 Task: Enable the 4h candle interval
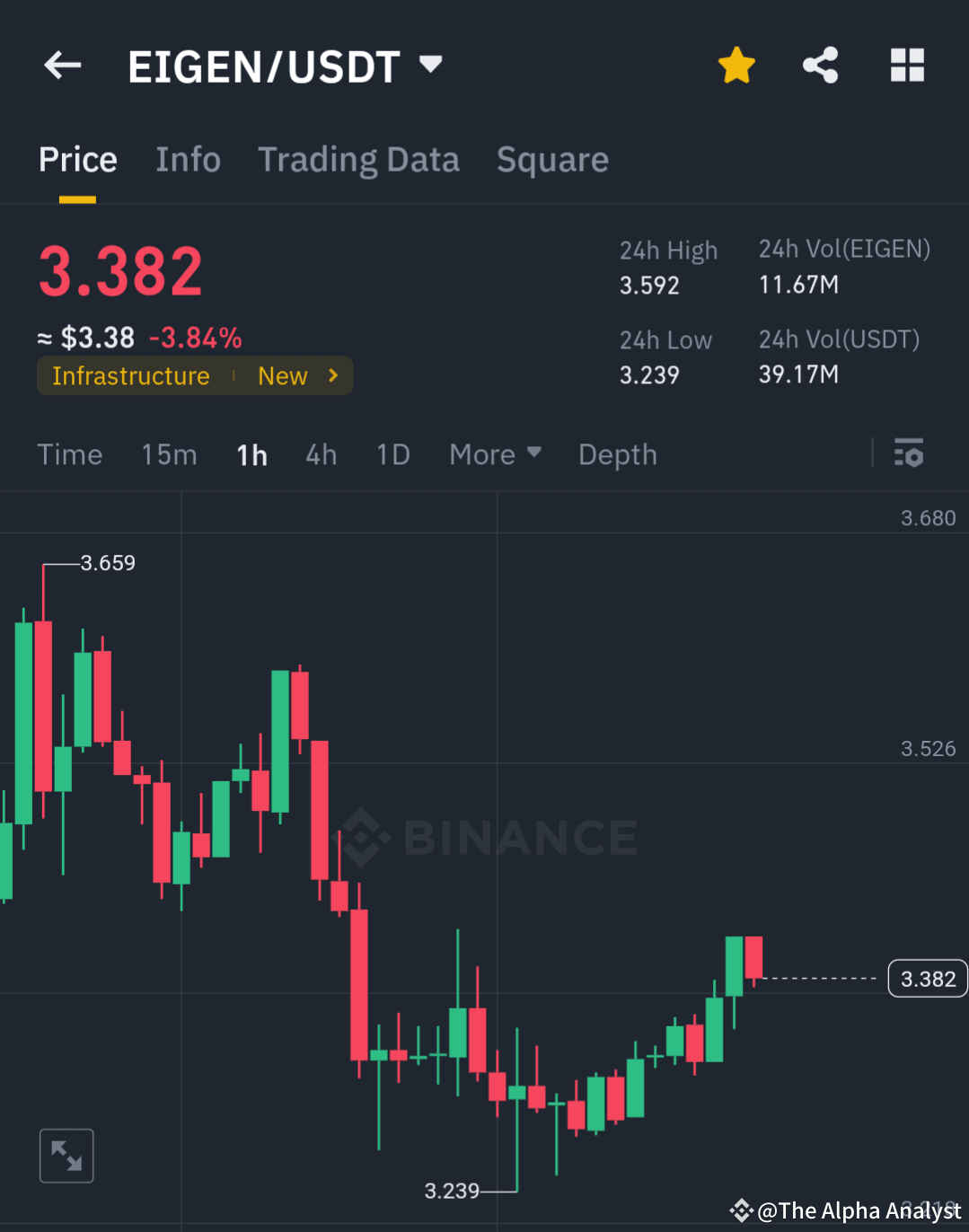pyautogui.click(x=321, y=454)
